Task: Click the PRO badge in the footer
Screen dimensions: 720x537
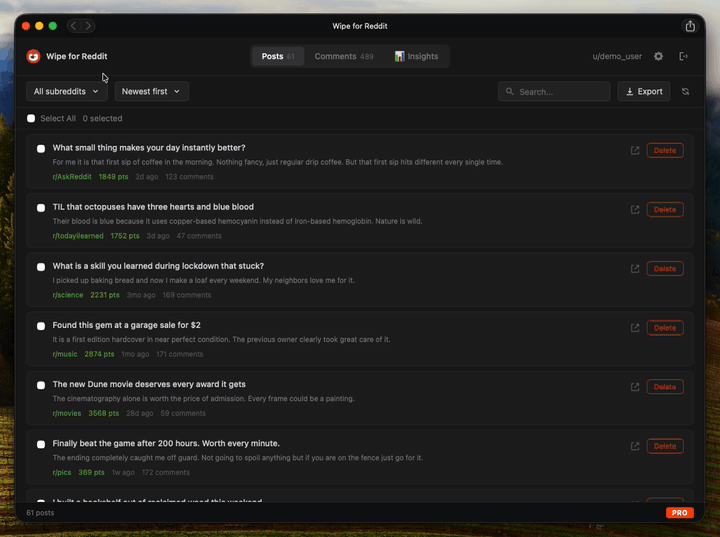Action: point(680,513)
